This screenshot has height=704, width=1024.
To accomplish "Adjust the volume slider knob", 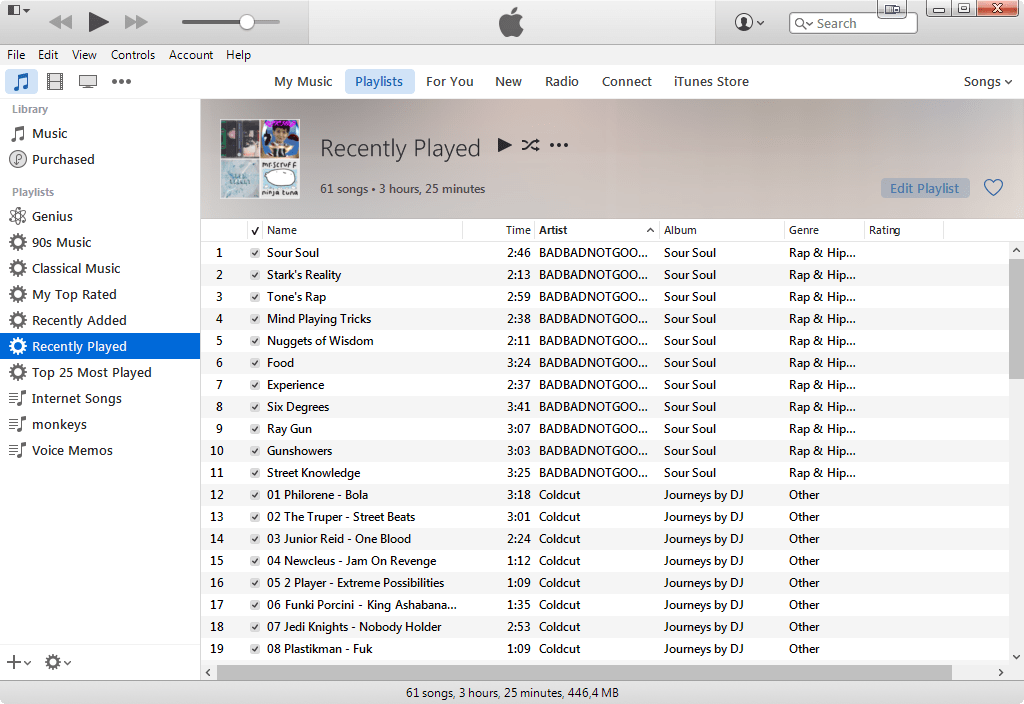I will [x=247, y=22].
